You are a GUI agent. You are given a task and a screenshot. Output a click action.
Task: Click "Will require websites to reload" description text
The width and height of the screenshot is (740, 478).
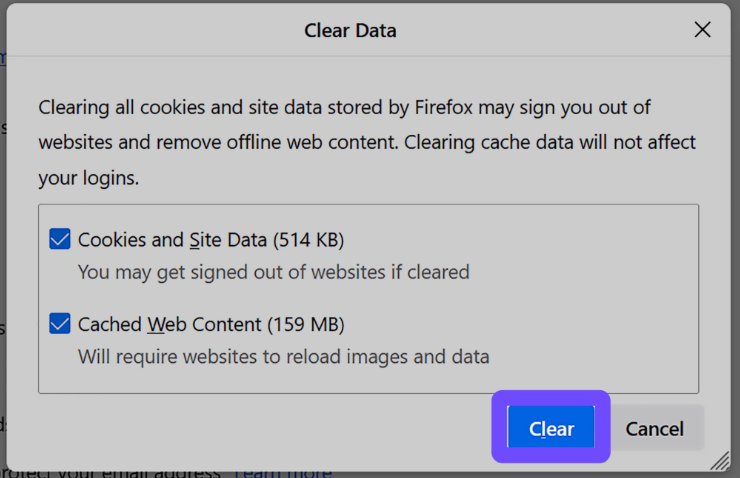tap(283, 356)
